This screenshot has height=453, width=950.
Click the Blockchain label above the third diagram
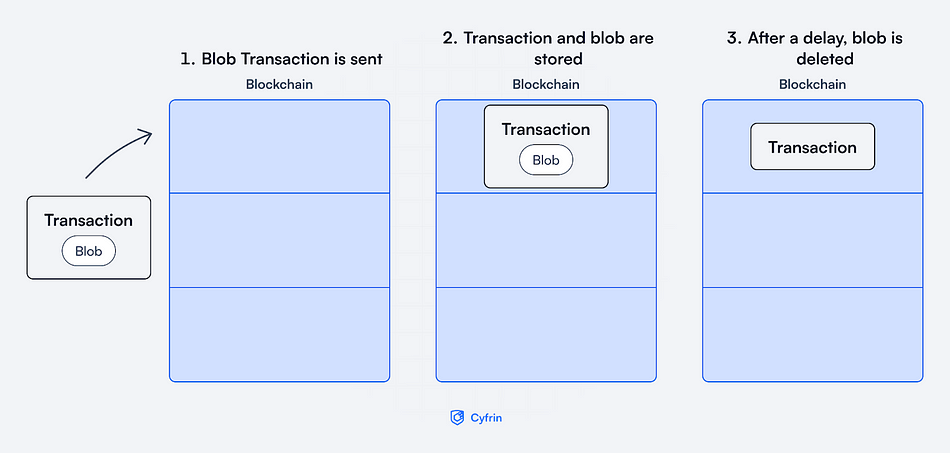pos(812,84)
